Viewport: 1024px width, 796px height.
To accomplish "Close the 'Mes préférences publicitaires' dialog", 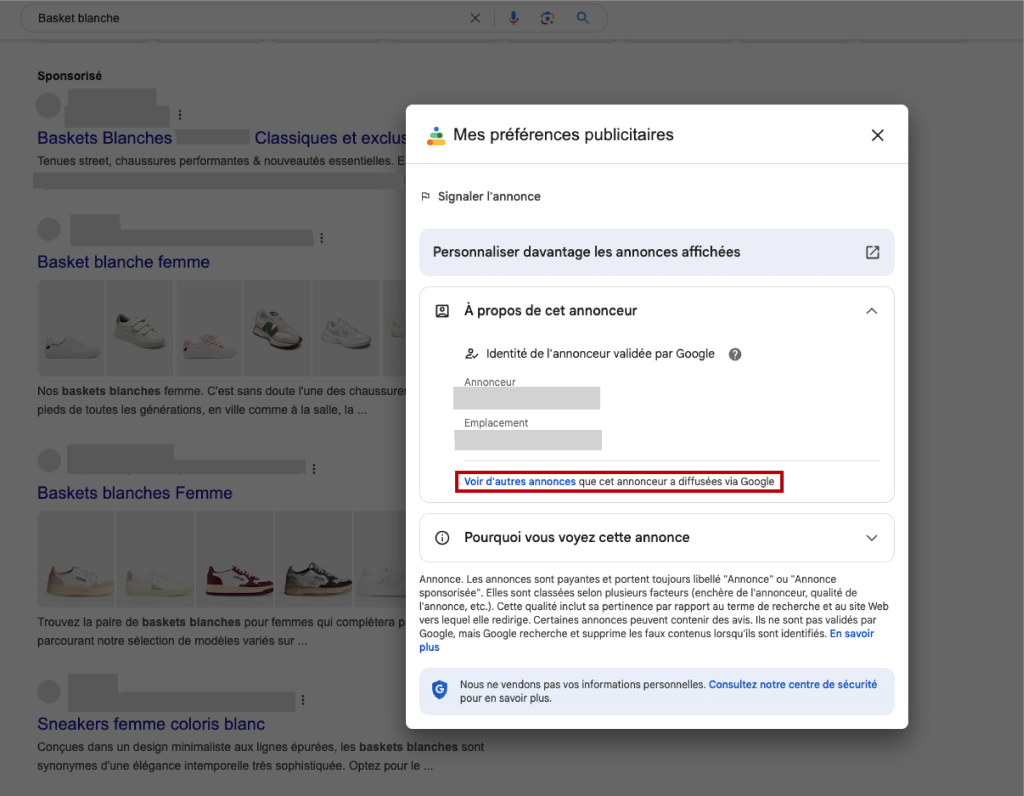I will (877, 135).
